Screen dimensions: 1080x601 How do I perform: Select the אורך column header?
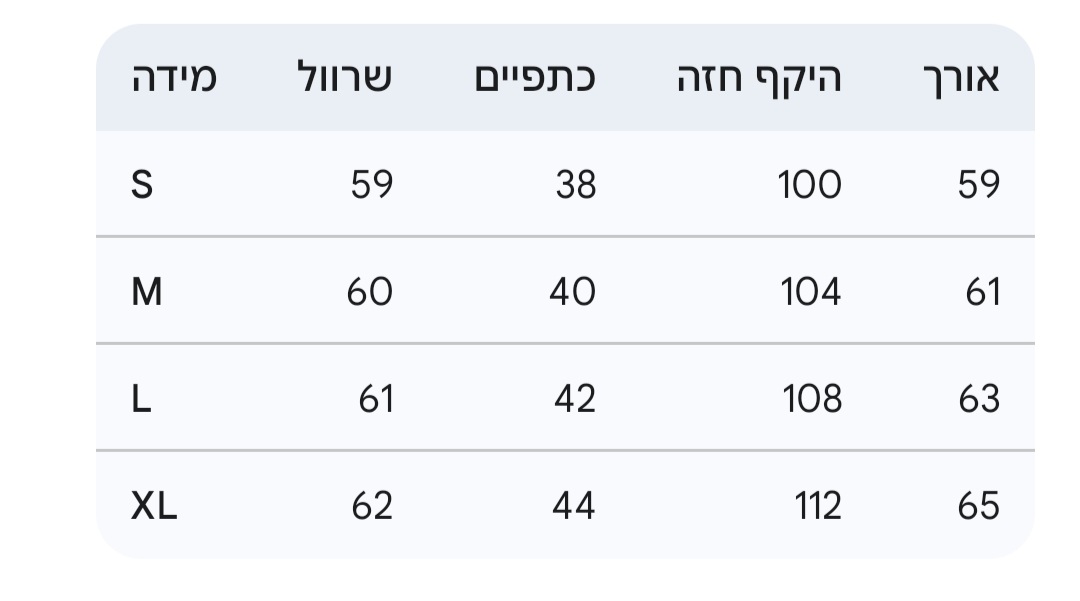(959, 78)
